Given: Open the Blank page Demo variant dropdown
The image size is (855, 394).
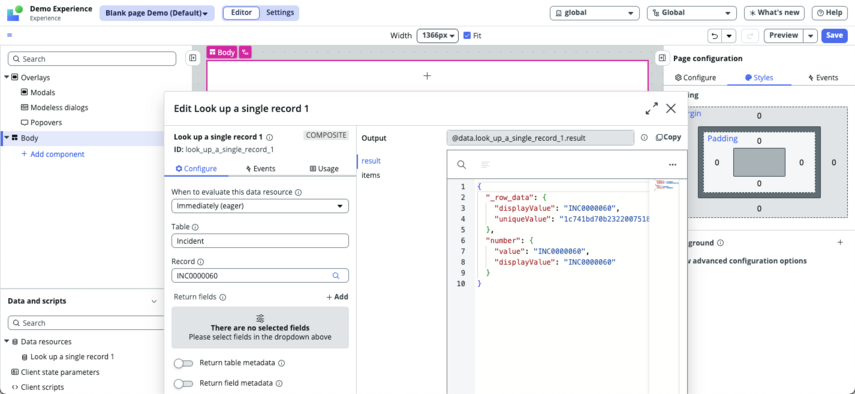Looking at the screenshot, I should coord(157,13).
